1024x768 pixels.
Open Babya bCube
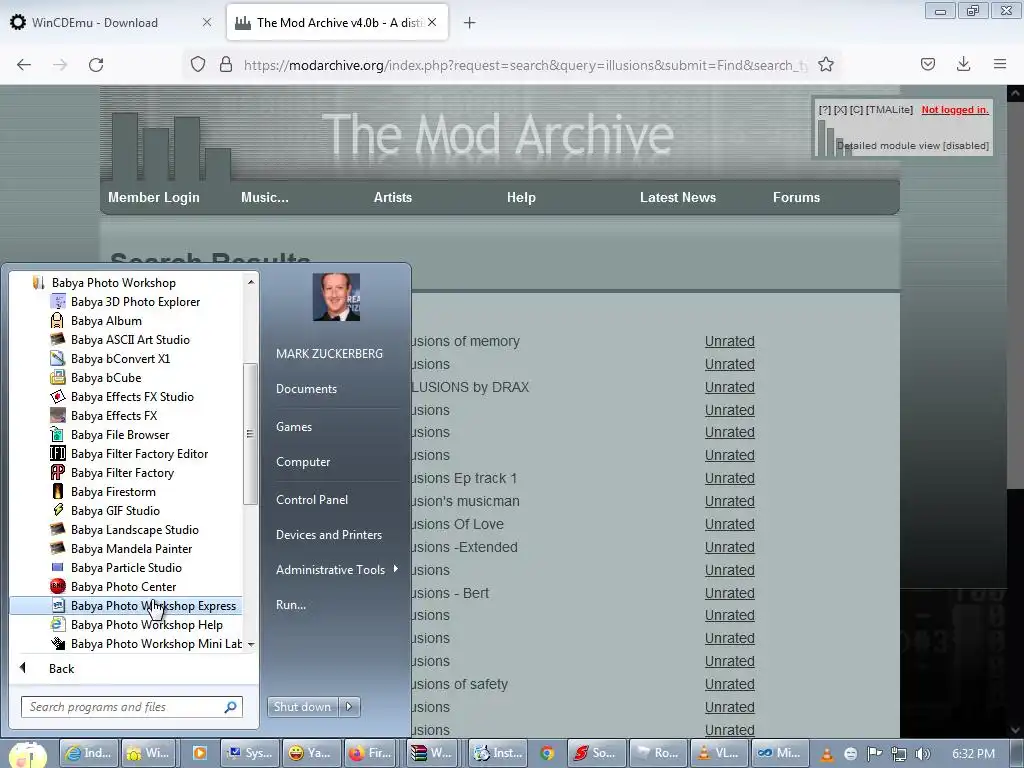pyautogui.click(x=96, y=377)
